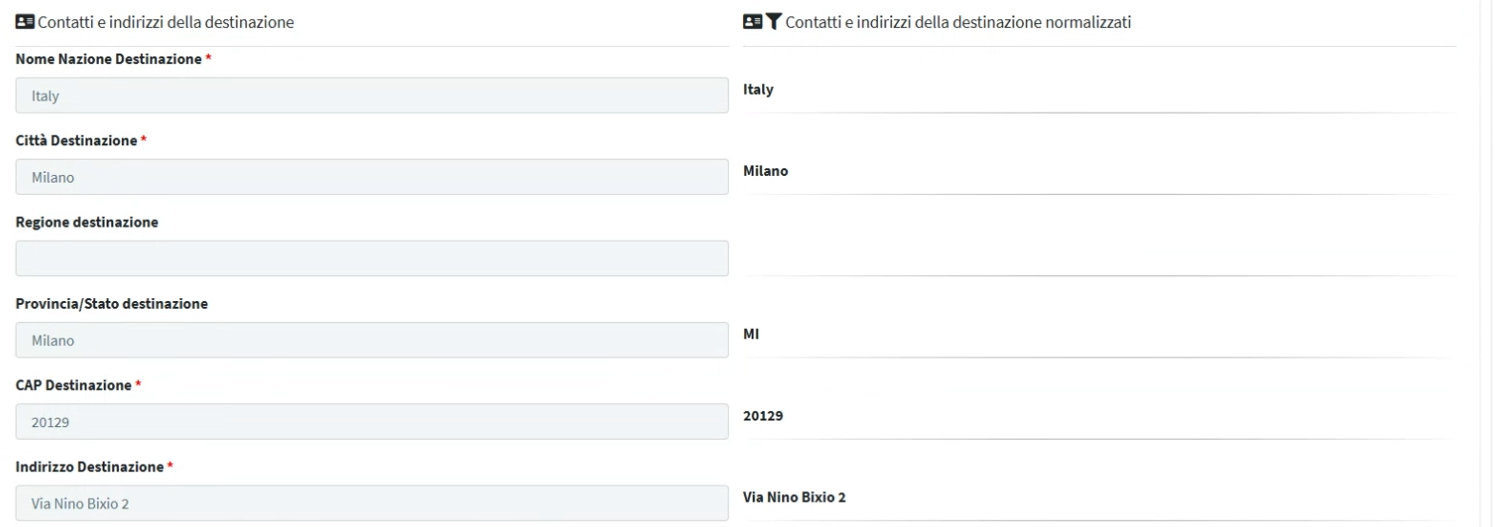Click 'Contatti e indirizzi della destinazione normalizzati' heading text
The height and width of the screenshot is (527, 1499).
coord(959,22)
